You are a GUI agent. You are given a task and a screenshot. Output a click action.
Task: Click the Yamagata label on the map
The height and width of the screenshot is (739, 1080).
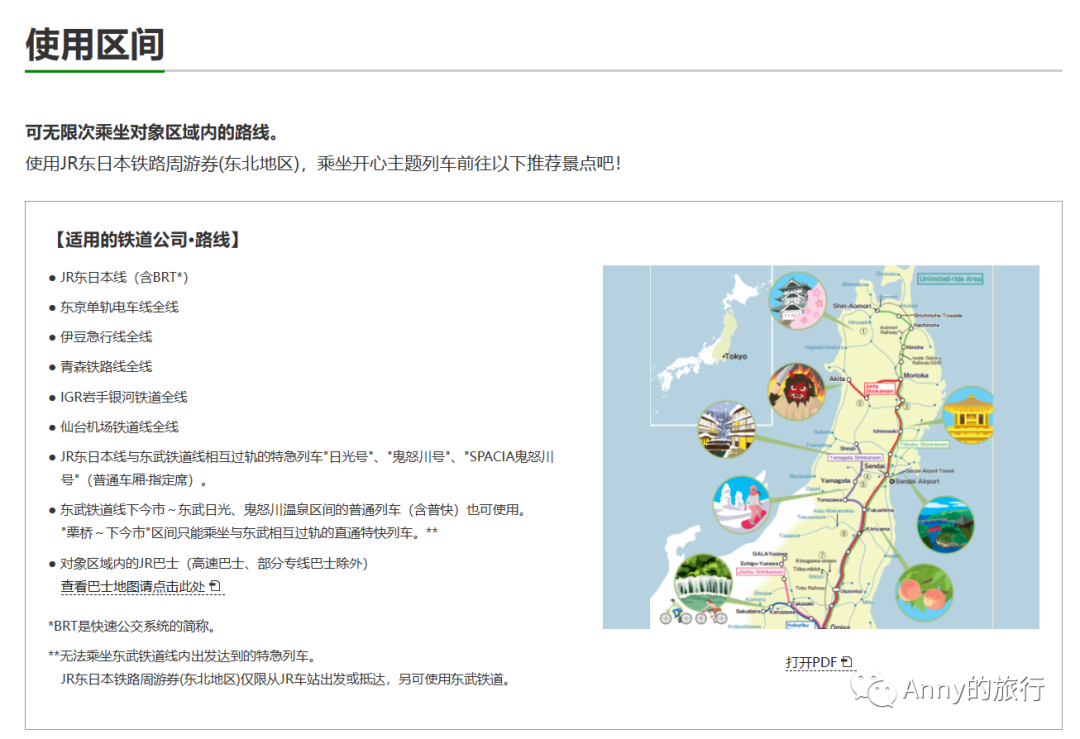835,480
